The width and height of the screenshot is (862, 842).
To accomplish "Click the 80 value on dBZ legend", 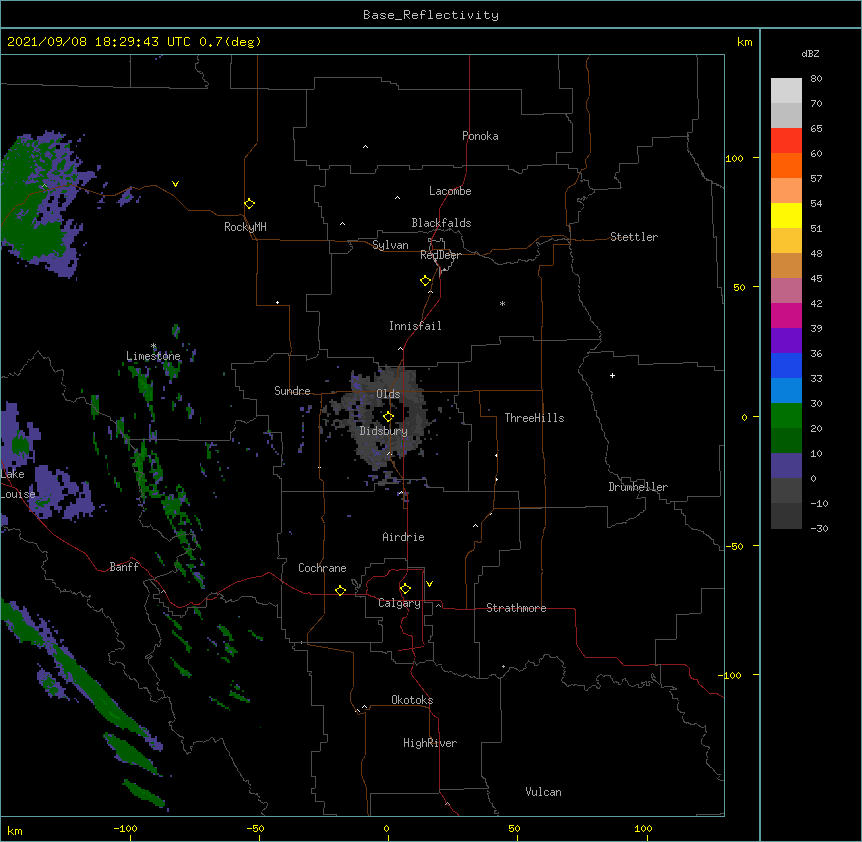I will [x=816, y=79].
